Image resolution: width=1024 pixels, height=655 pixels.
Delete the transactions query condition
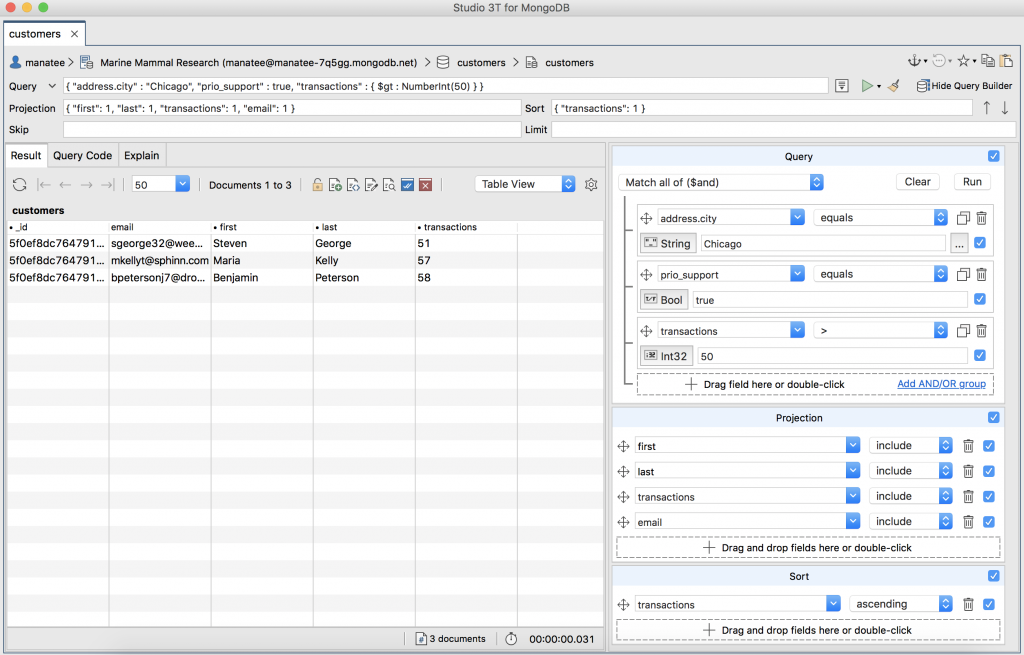click(x=981, y=331)
